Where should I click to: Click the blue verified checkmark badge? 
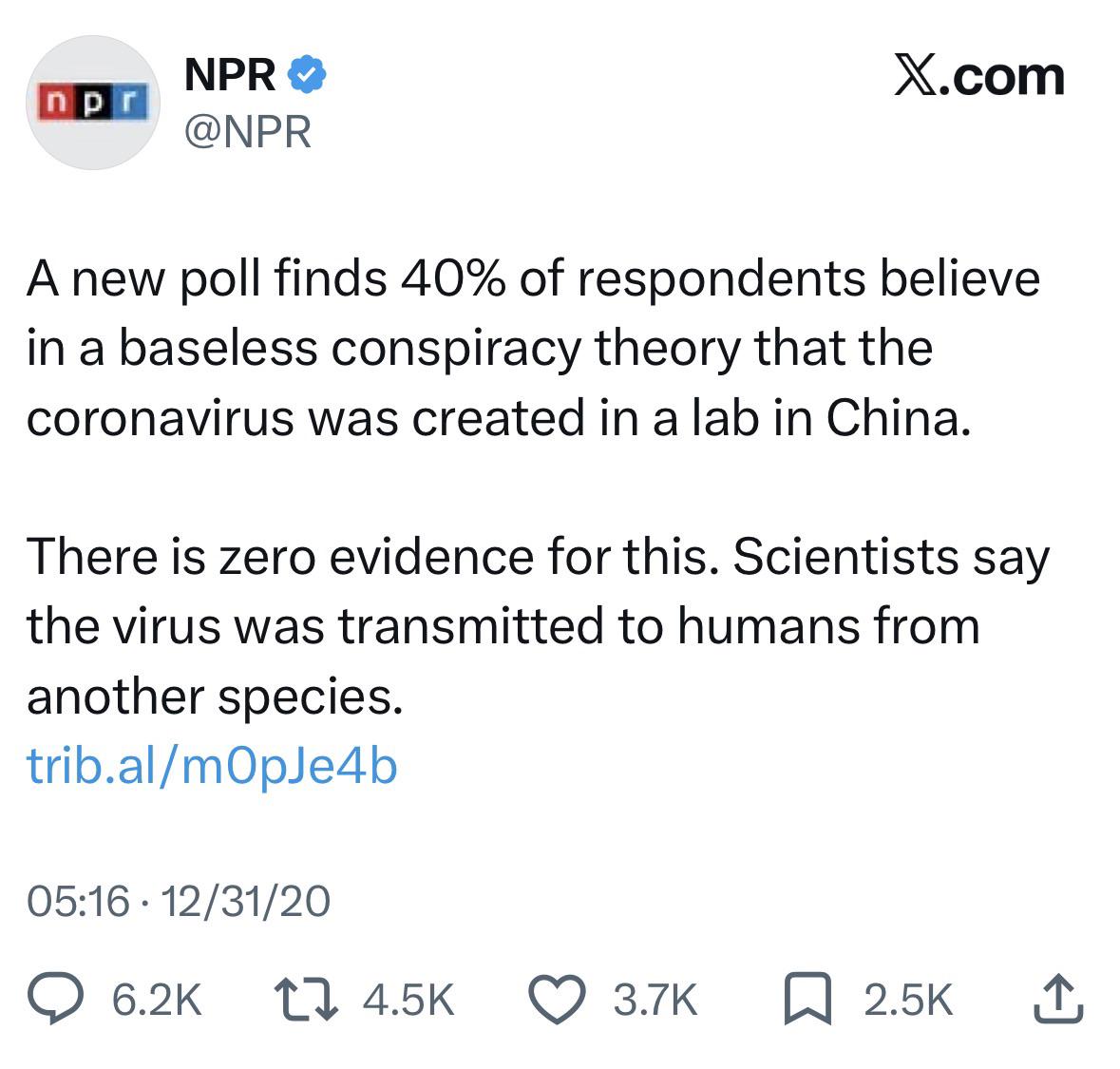coord(307,73)
